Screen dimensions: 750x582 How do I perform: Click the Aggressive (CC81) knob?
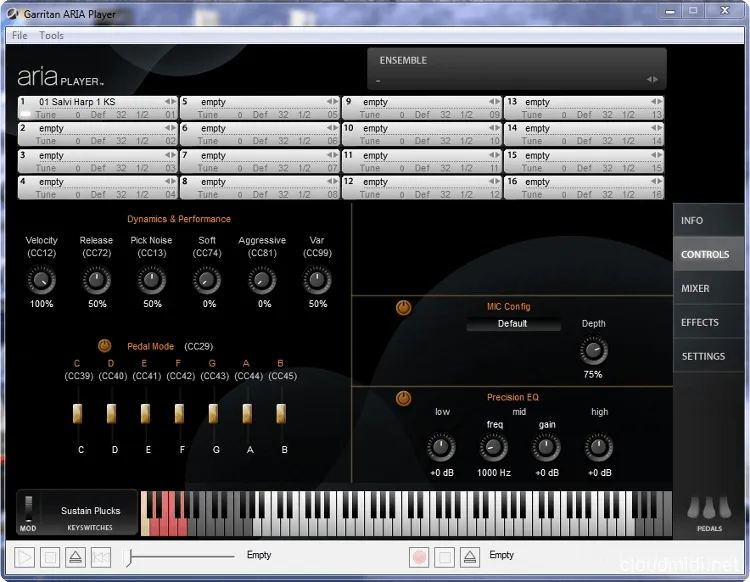[x=262, y=280]
